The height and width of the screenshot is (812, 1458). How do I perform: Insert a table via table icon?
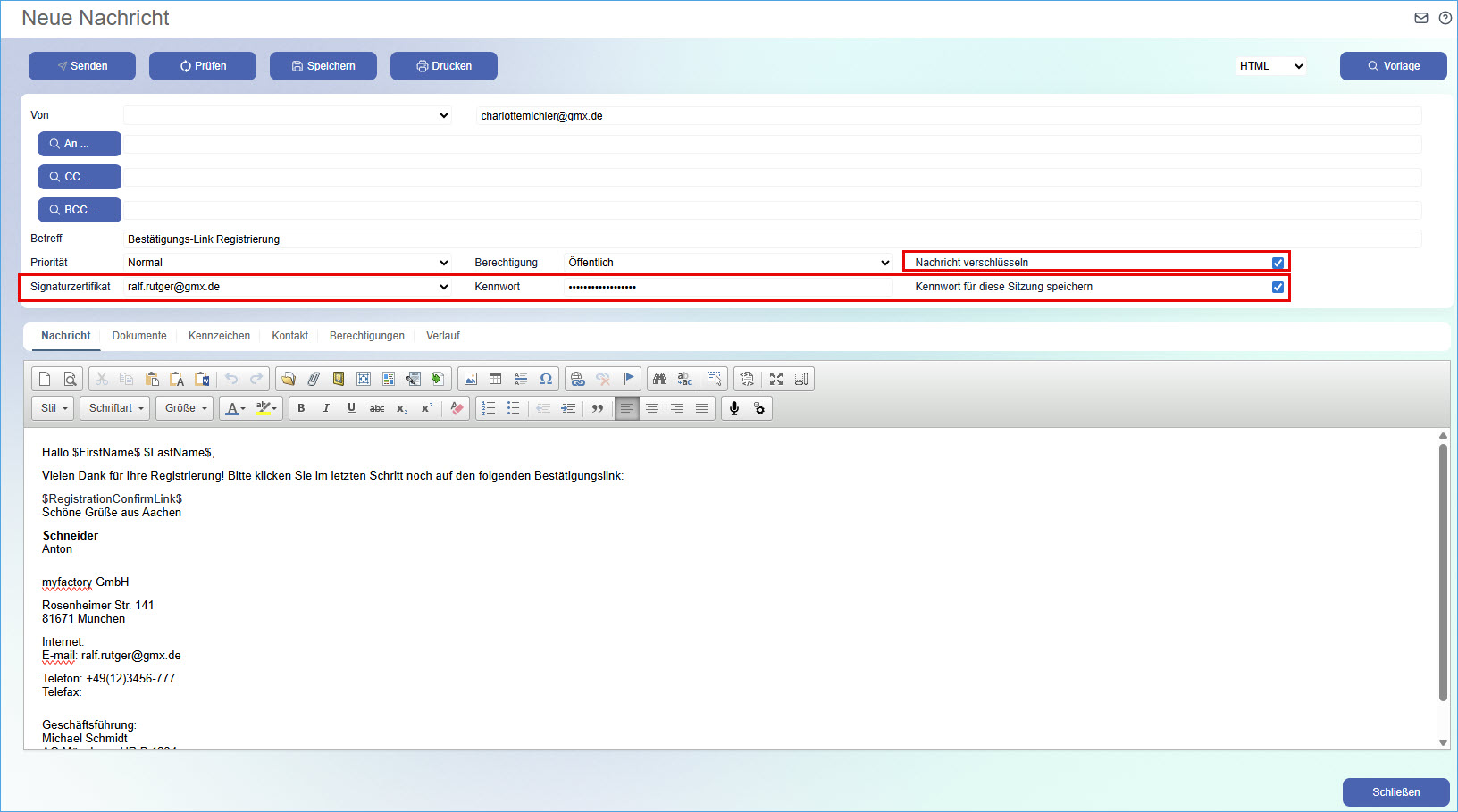pyautogui.click(x=496, y=379)
